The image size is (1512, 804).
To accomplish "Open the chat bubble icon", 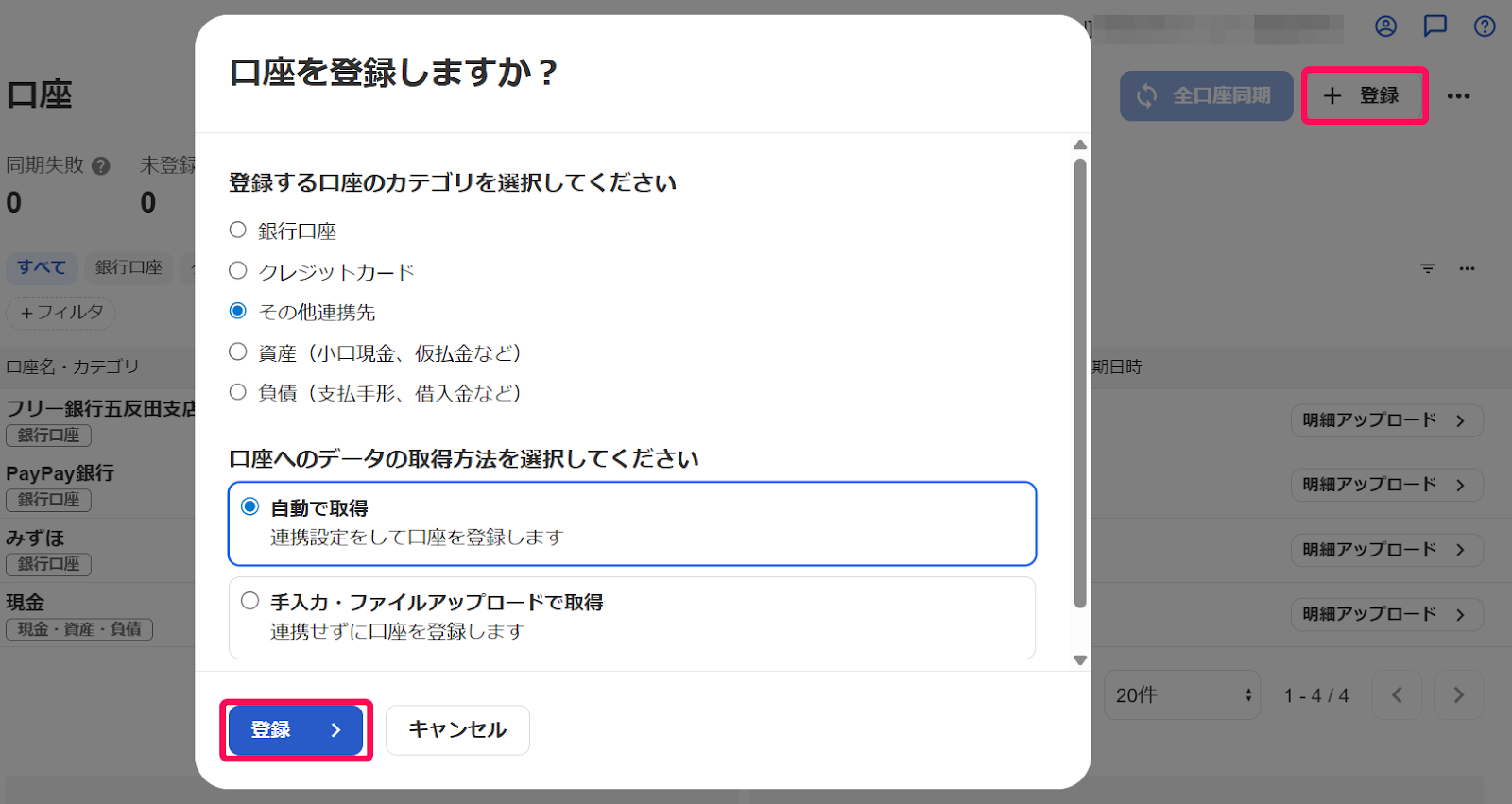I will [x=1435, y=26].
